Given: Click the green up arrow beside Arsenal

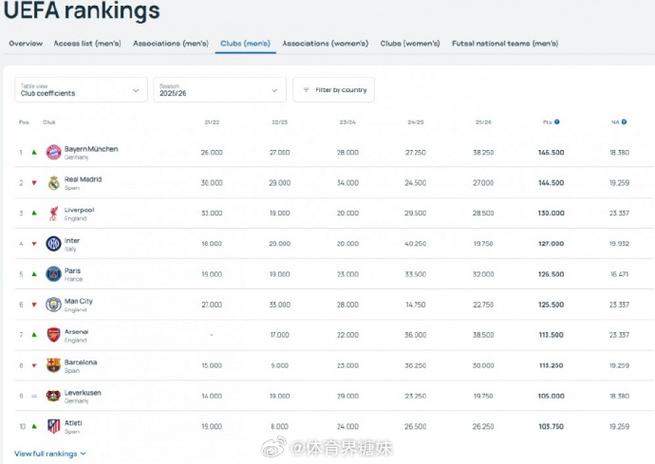Looking at the screenshot, I should tap(34, 335).
